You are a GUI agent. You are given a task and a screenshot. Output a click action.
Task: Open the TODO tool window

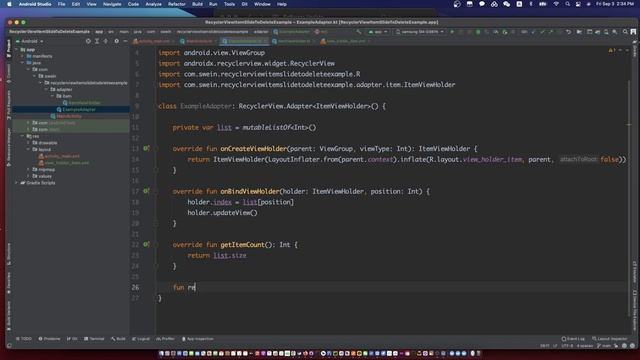click(24, 339)
